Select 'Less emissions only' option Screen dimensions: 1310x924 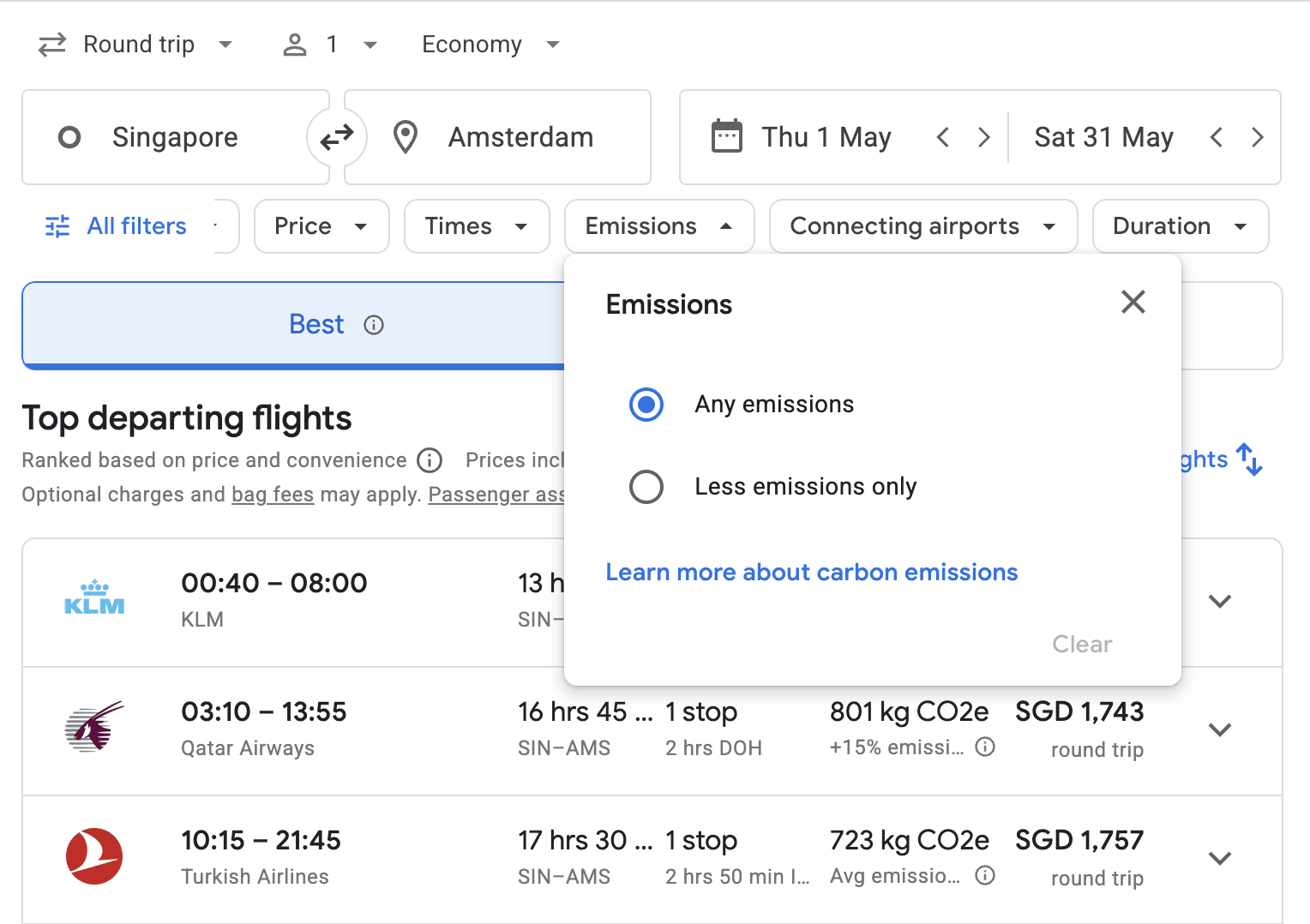coord(646,487)
